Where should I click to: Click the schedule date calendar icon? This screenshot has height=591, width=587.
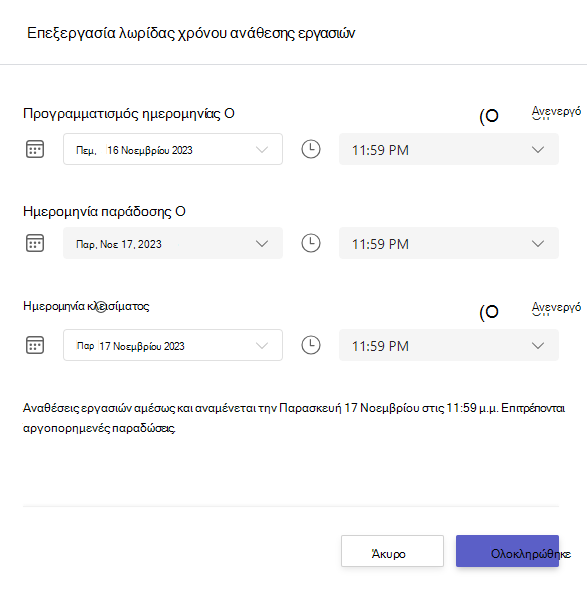pyautogui.click(x=35, y=149)
